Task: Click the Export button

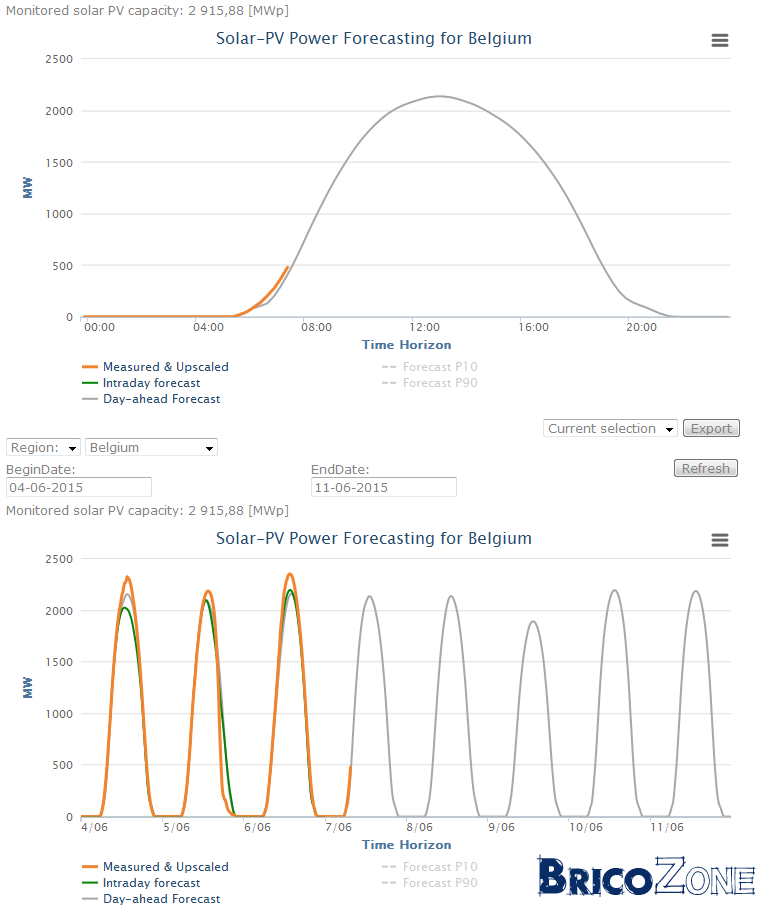Action: tap(711, 429)
